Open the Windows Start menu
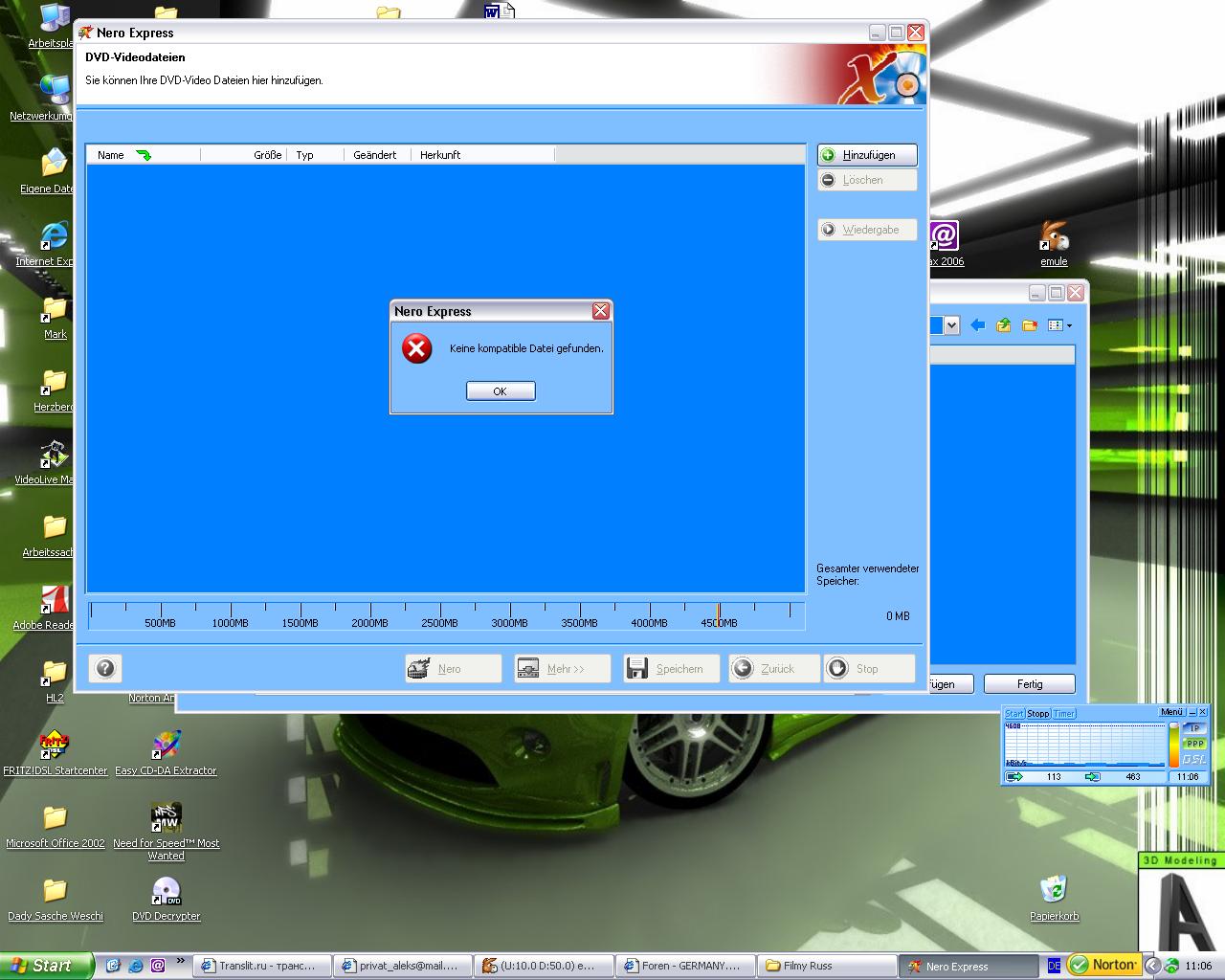 tap(47, 966)
